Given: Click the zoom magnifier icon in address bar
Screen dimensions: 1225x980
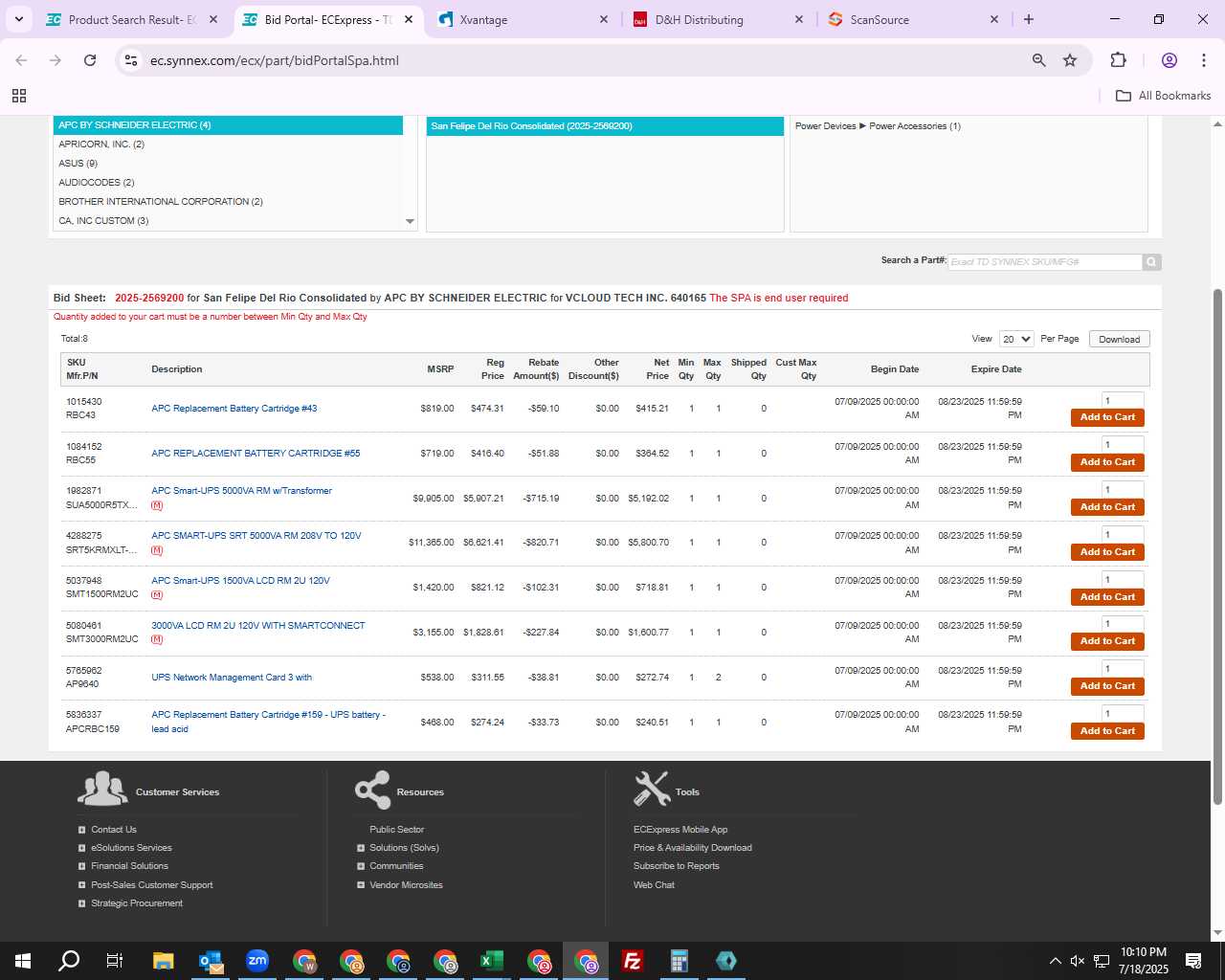Looking at the screenshot, I should pyautogui.click(x=1038, y=60).
